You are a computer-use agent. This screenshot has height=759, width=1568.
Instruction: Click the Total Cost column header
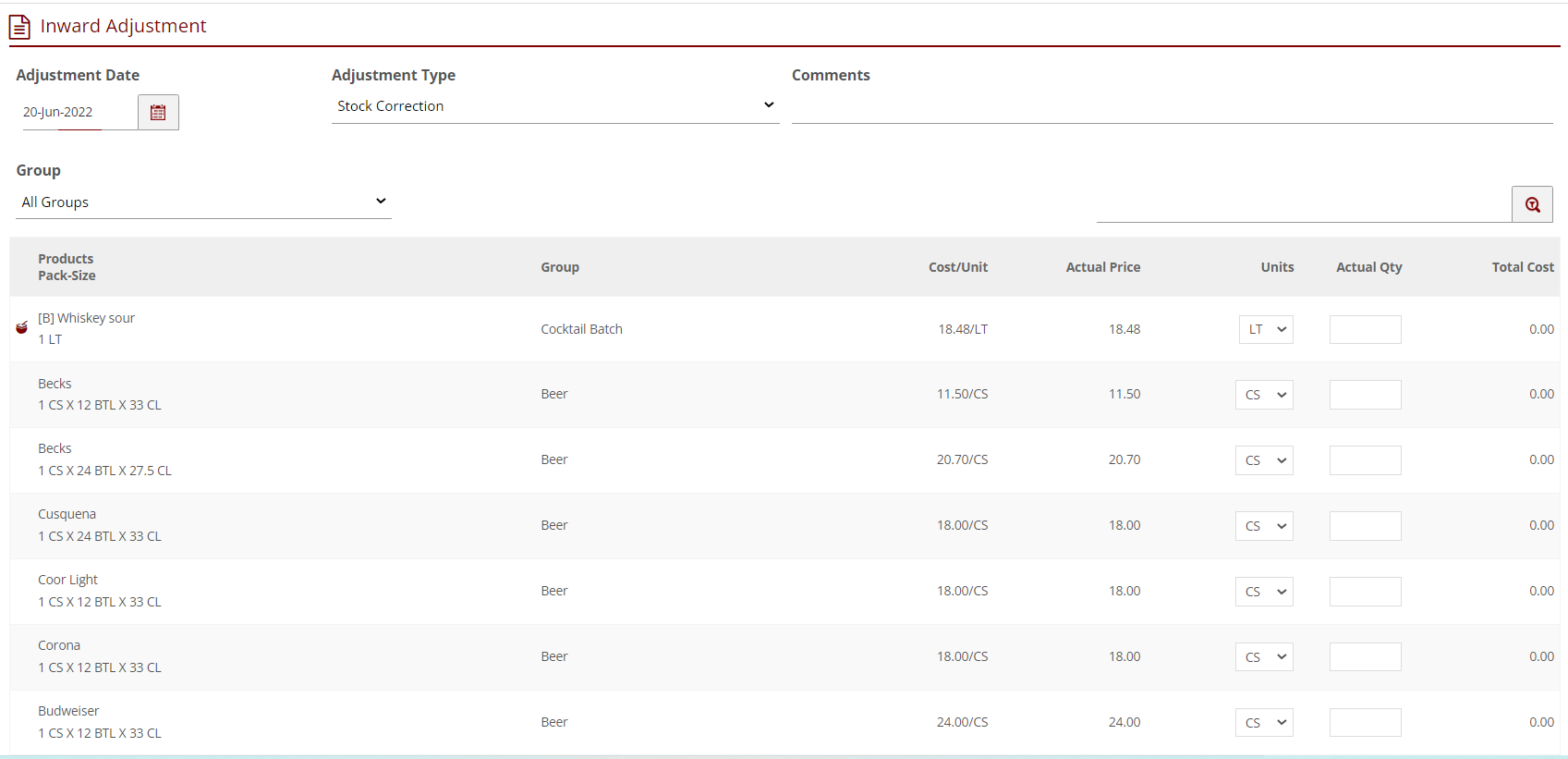point(1523,267)
